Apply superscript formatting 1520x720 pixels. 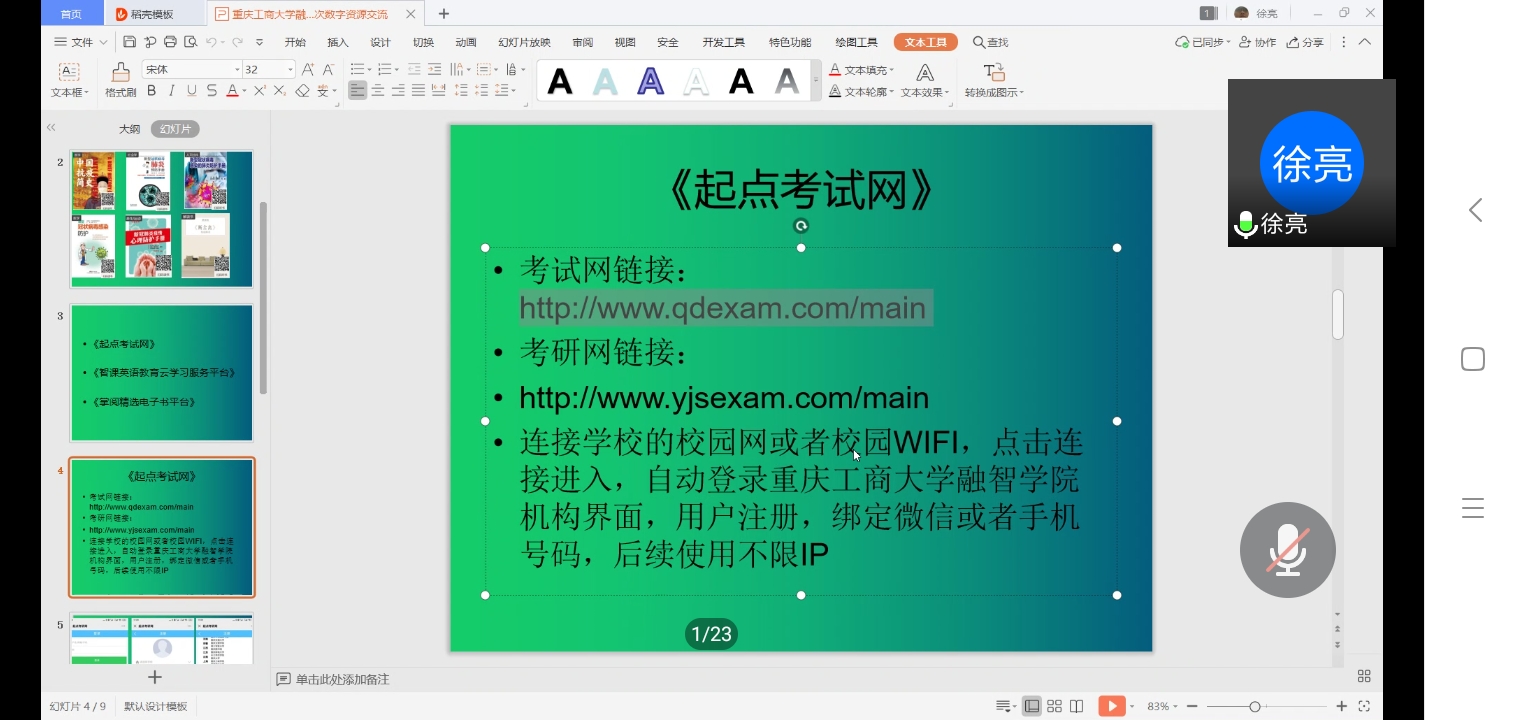point(259,91)
